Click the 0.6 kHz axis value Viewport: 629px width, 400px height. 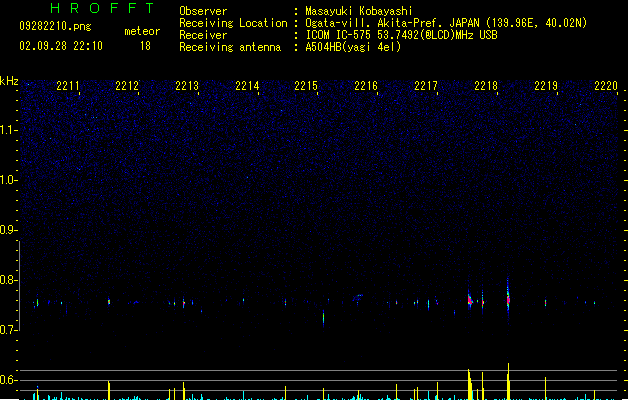tap(7, 380)
